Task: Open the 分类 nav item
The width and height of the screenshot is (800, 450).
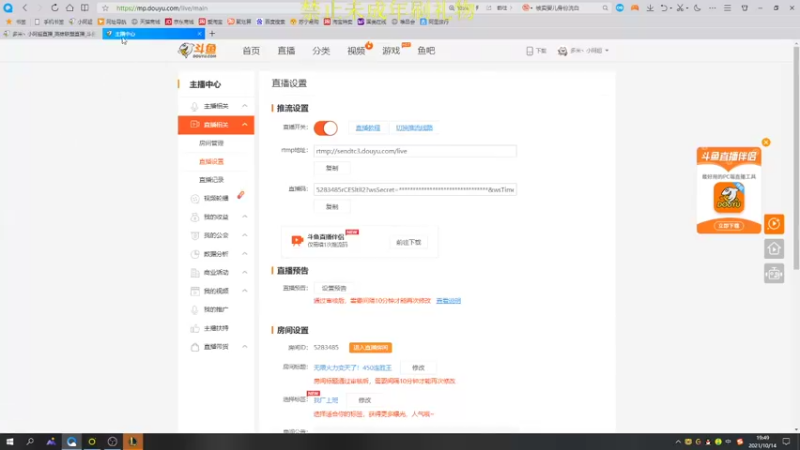Action: [x=321, y=51]
